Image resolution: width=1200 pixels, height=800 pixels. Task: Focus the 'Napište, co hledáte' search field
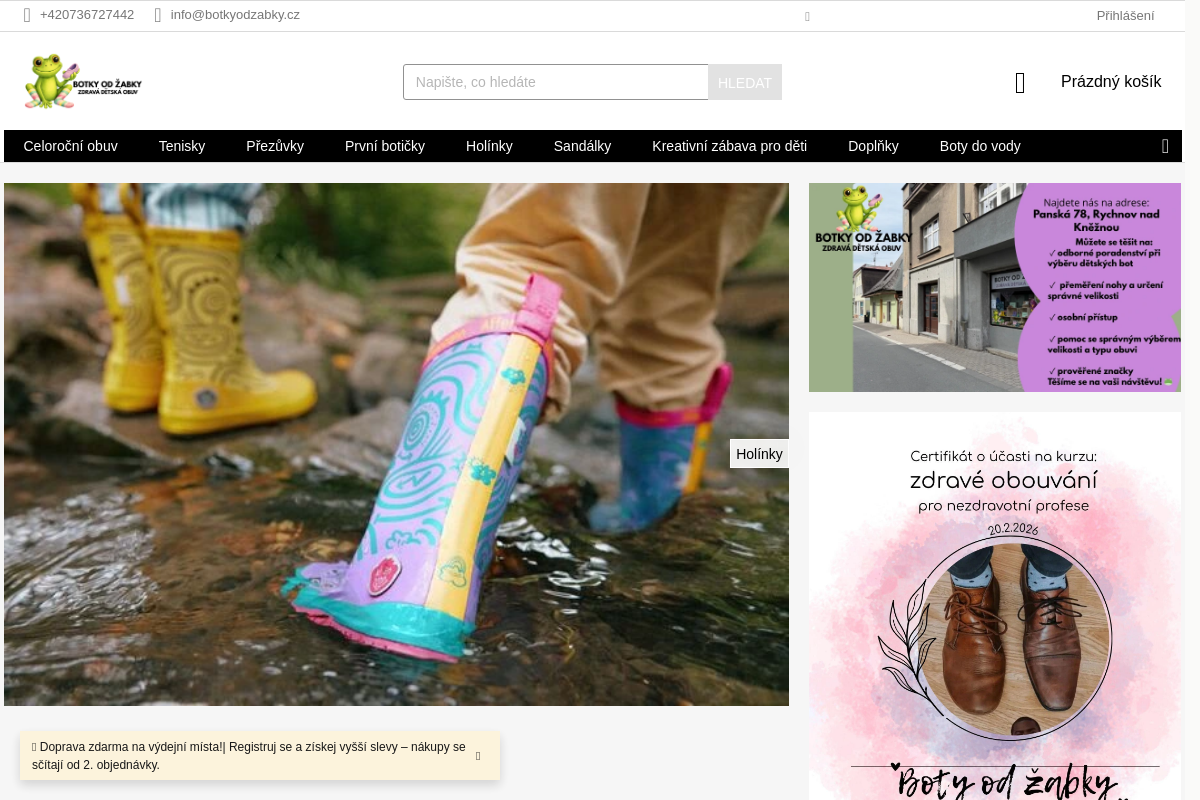555,82
